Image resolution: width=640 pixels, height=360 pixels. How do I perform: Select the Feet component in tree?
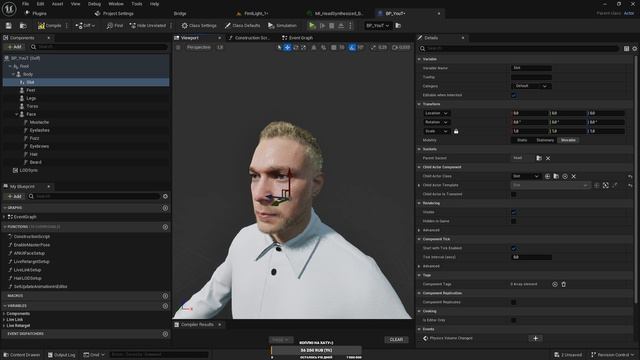pos(31,90)
